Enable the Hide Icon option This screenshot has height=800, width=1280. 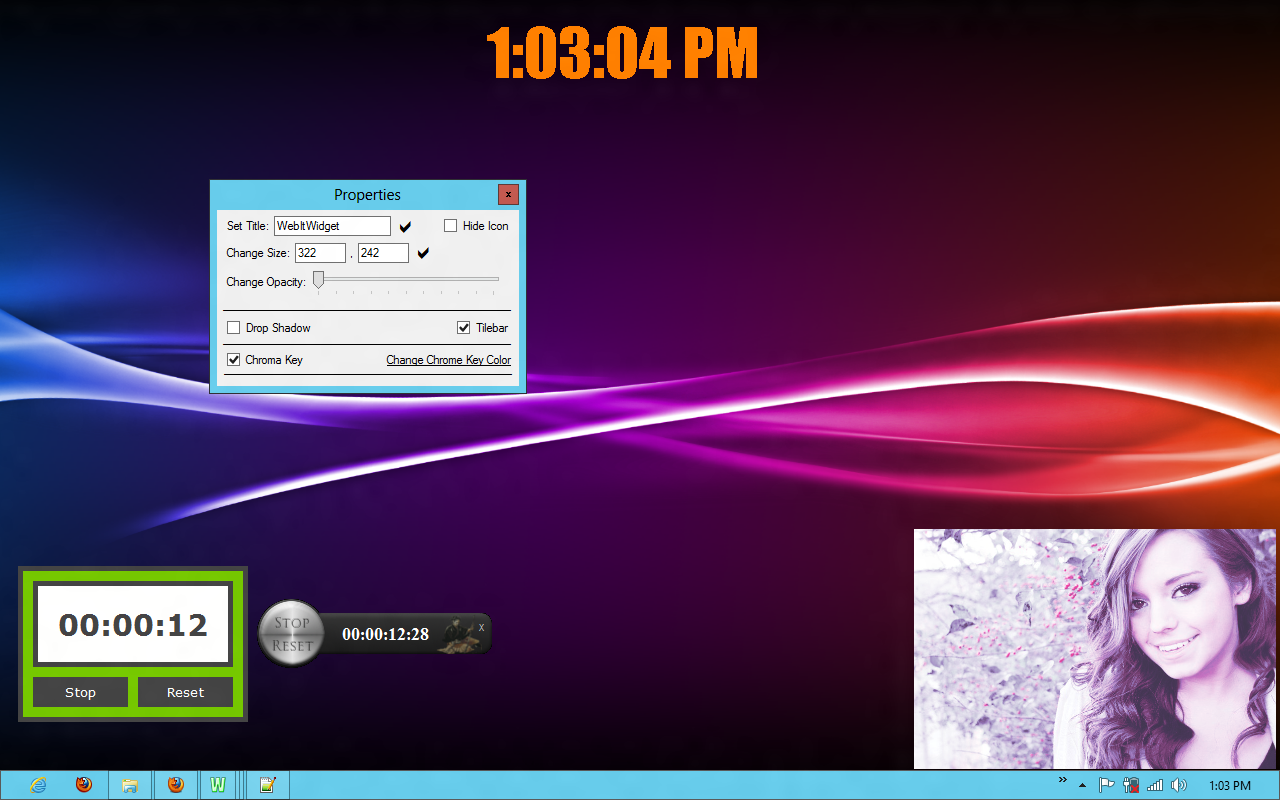[x=450, y=225]
